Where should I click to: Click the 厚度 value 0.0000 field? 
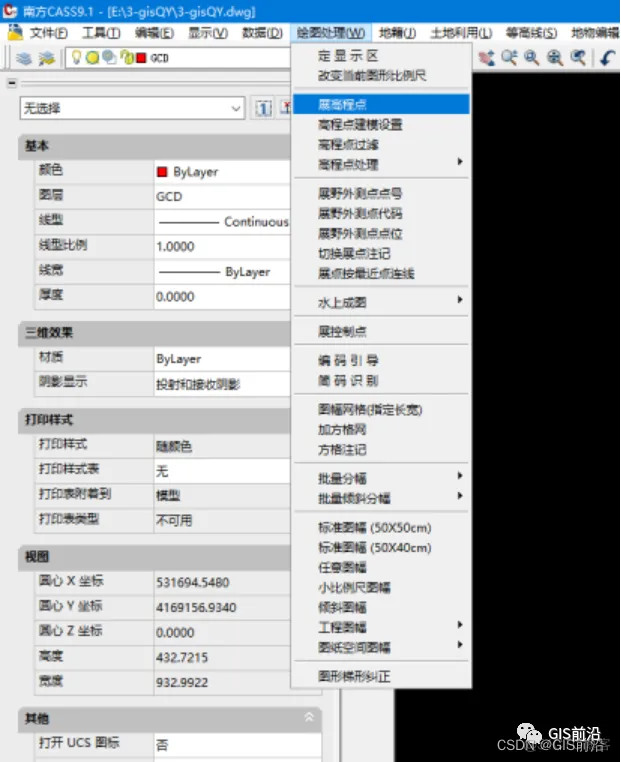223,296
